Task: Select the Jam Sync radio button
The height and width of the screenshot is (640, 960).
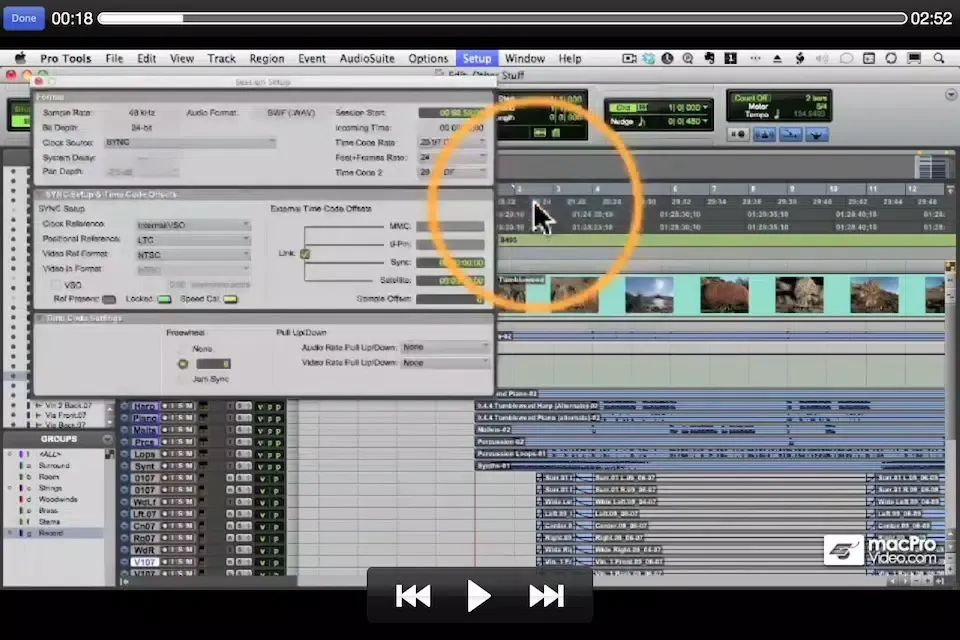Action: 182,379
